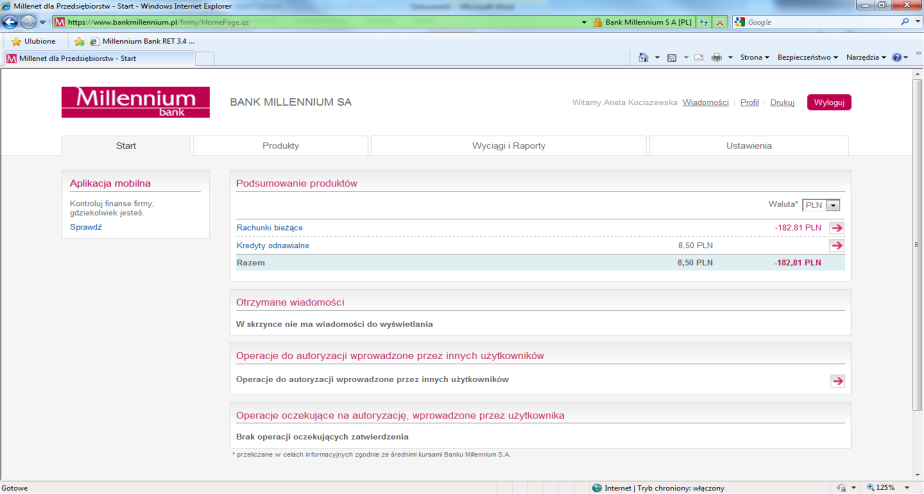Expand the address bar history dropdown arrow
The width and height of the screenshot is (924, 494).
[x=584, y=22]
